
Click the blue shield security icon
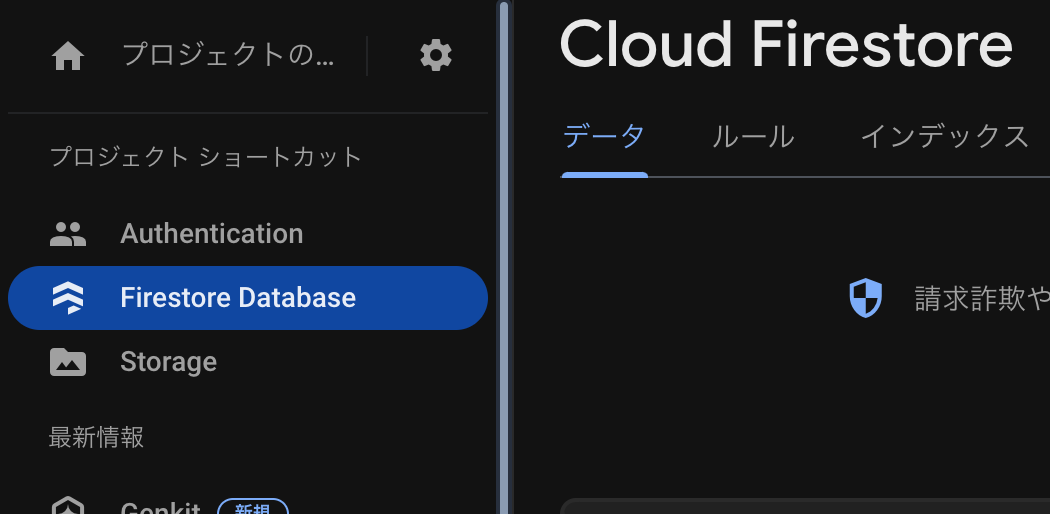(865, 298)
